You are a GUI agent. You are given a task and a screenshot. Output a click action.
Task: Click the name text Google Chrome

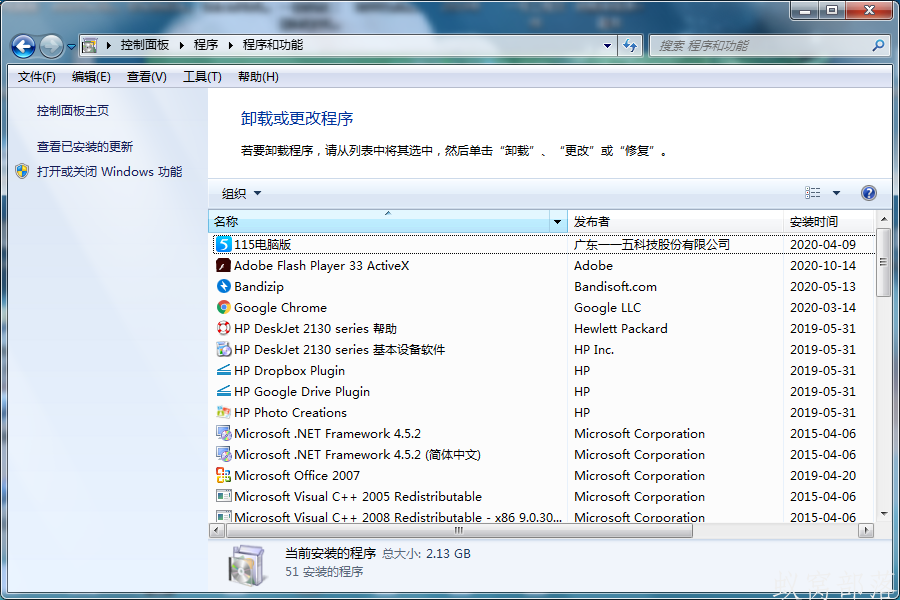click(x=280, y=308)
